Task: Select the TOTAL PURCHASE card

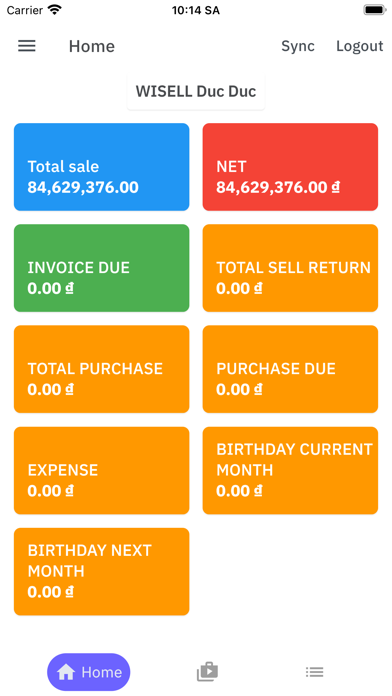Action: [102, 369]
